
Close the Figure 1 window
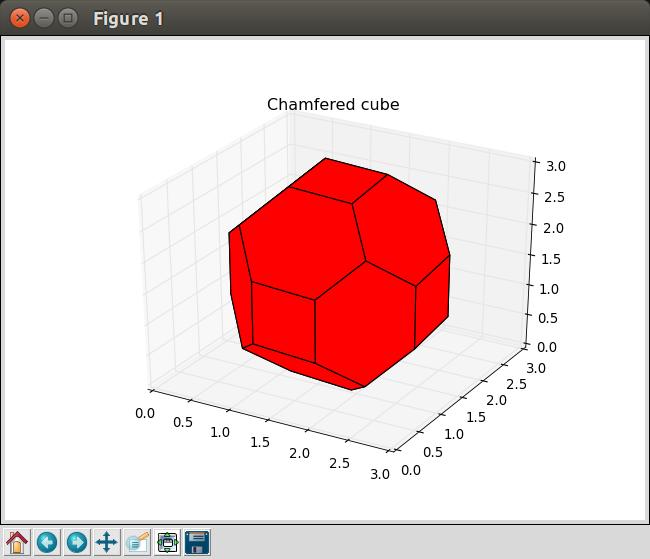(18, 18)
